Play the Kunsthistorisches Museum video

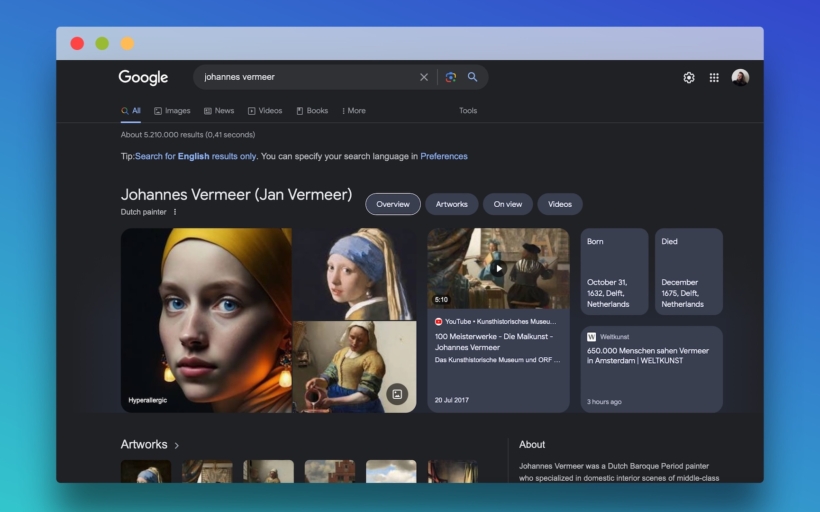(x=498, y=268)
